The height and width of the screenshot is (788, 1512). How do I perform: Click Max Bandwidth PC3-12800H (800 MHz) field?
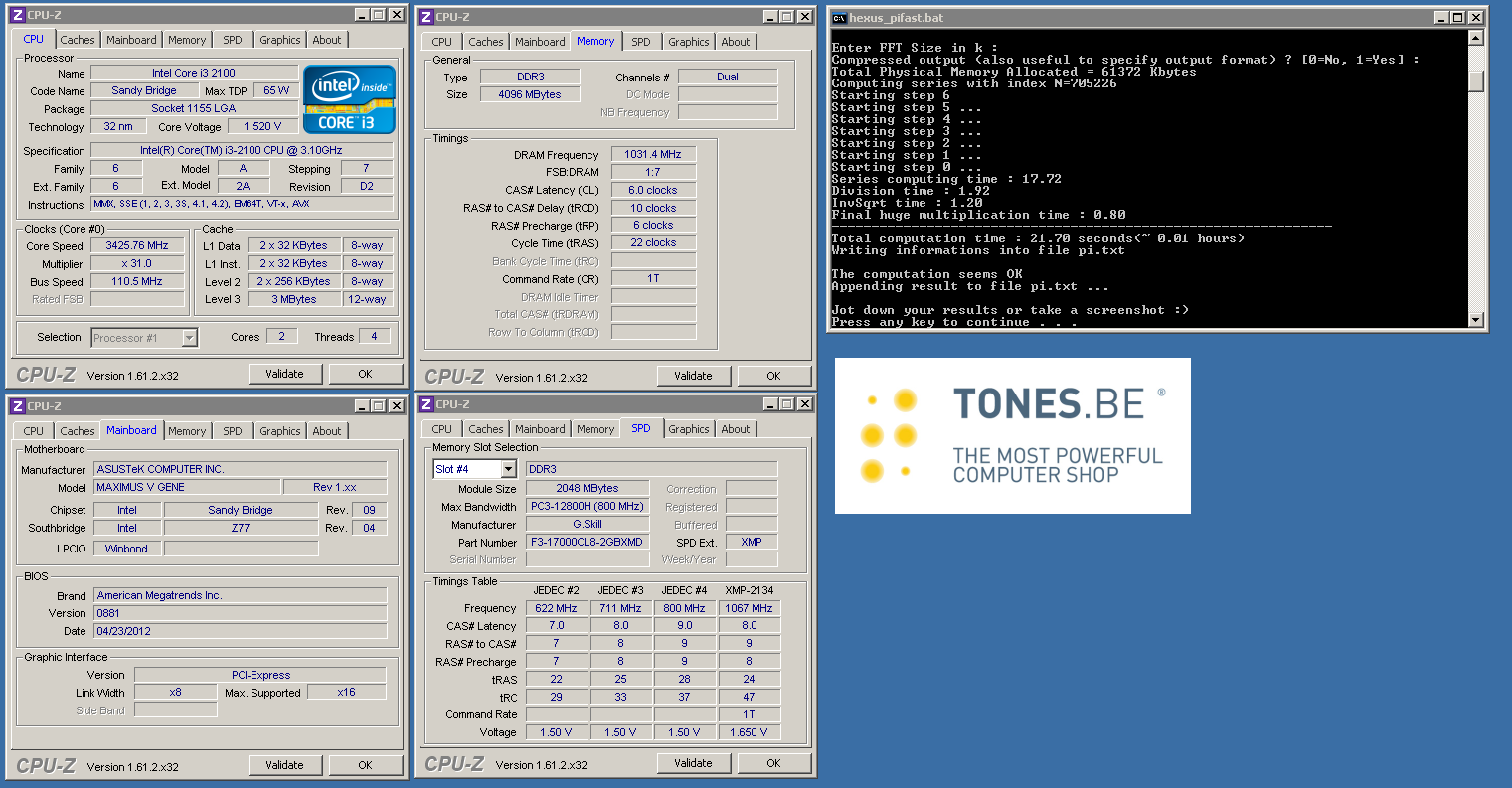click(x=587, y=506)
